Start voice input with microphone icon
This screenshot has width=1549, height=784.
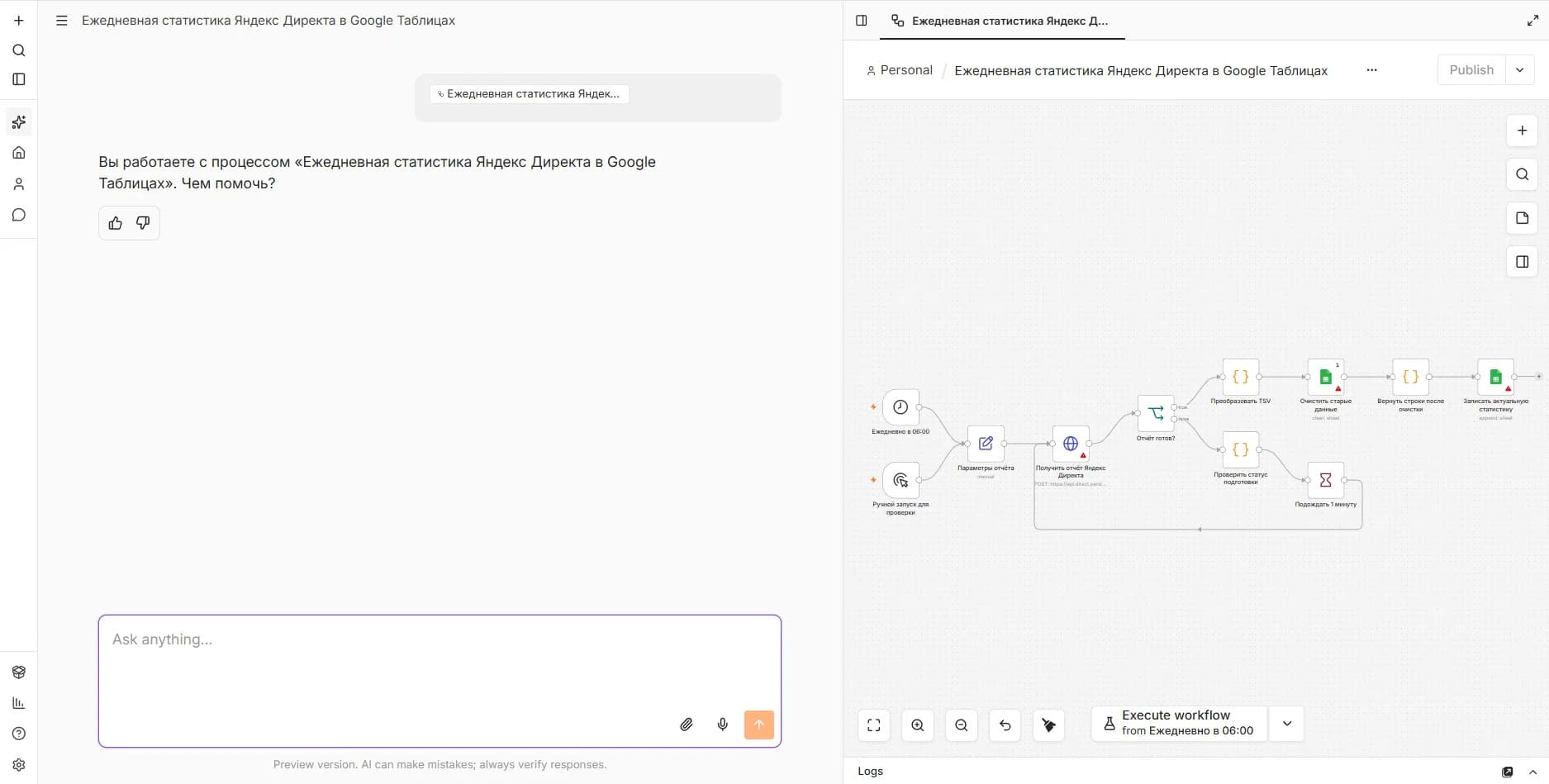pos(723,725)
